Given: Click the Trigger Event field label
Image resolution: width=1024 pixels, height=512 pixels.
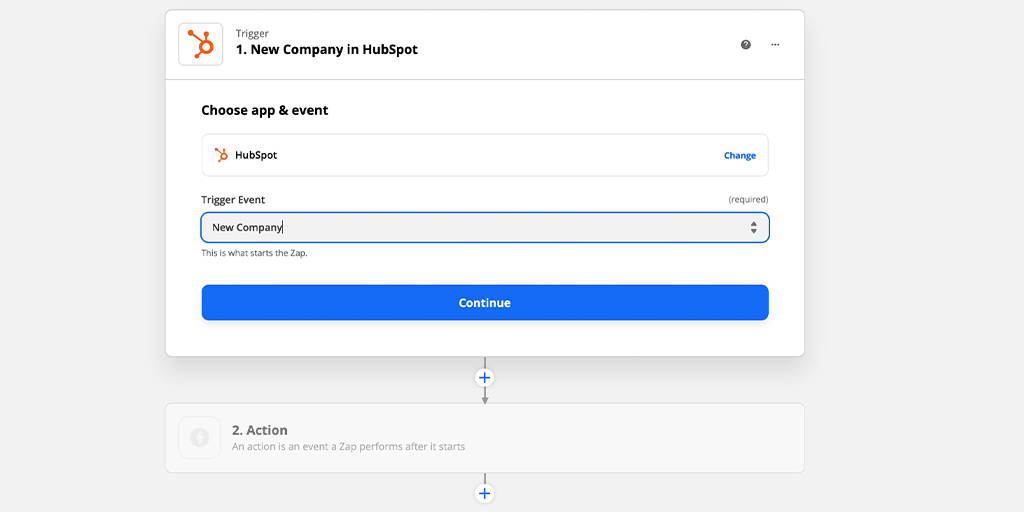Looking at the screenshot, I should (x=233, y=200).
